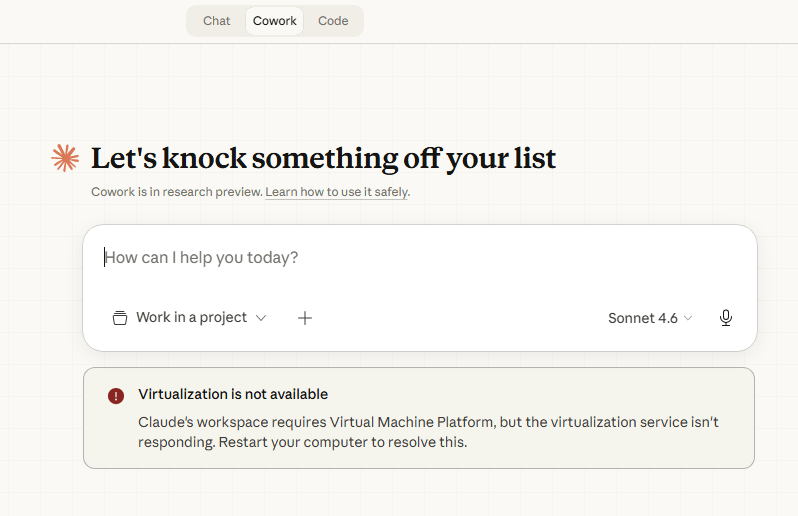Screen dimensions: 798x516
Task: Open the Code tab
Action: click(x=333, y=21)
